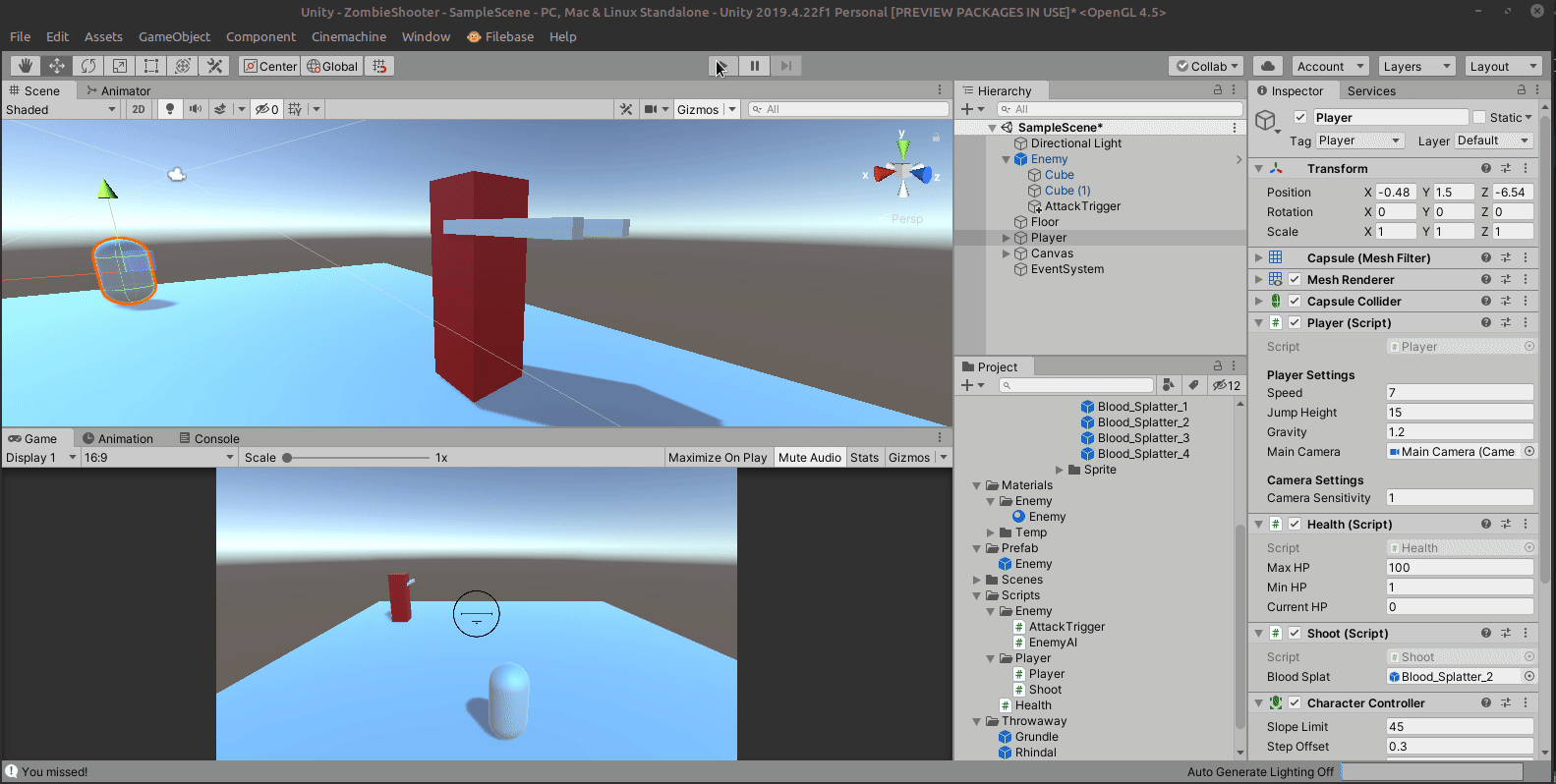
Task: Add new object in Hierarchy plus button
Action: [967, 109]
